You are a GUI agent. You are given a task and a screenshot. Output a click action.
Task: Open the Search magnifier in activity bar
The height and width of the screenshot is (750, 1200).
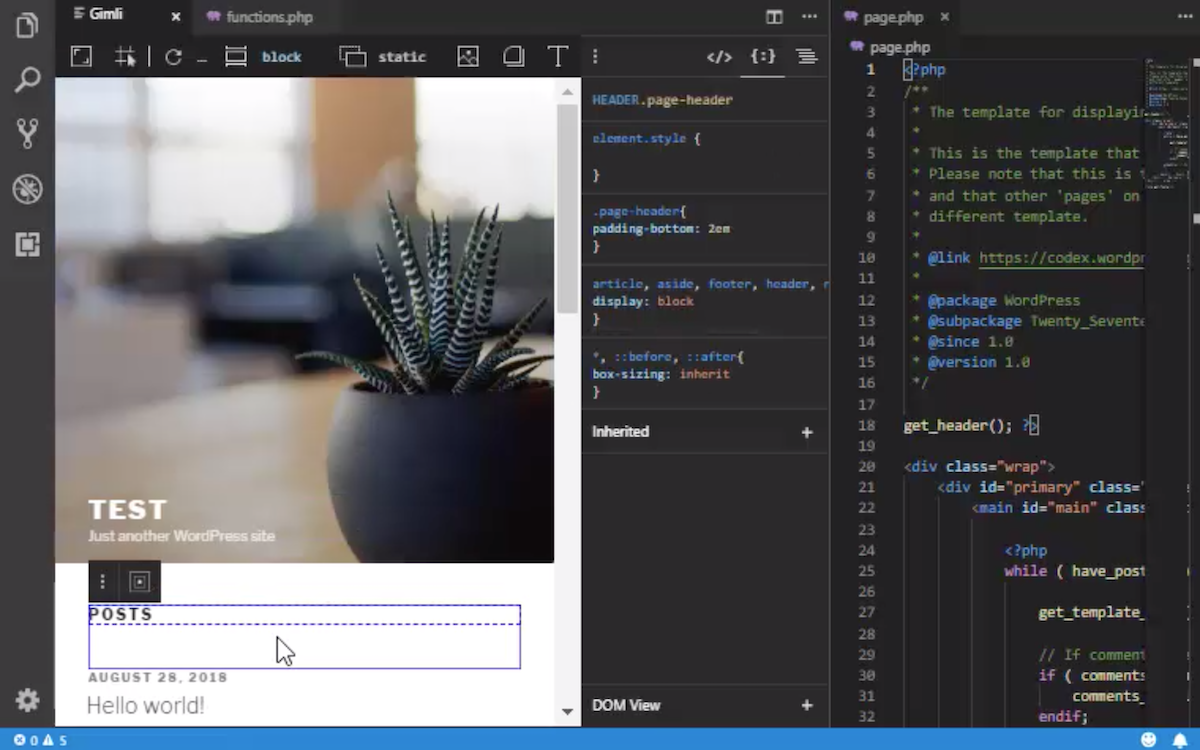coord(27,80)
